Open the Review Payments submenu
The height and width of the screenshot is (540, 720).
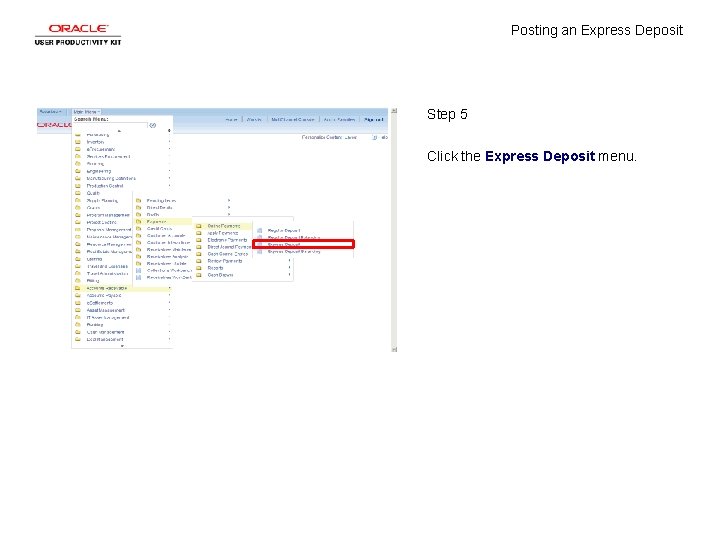pyautogui.click(x=225, y=261)
